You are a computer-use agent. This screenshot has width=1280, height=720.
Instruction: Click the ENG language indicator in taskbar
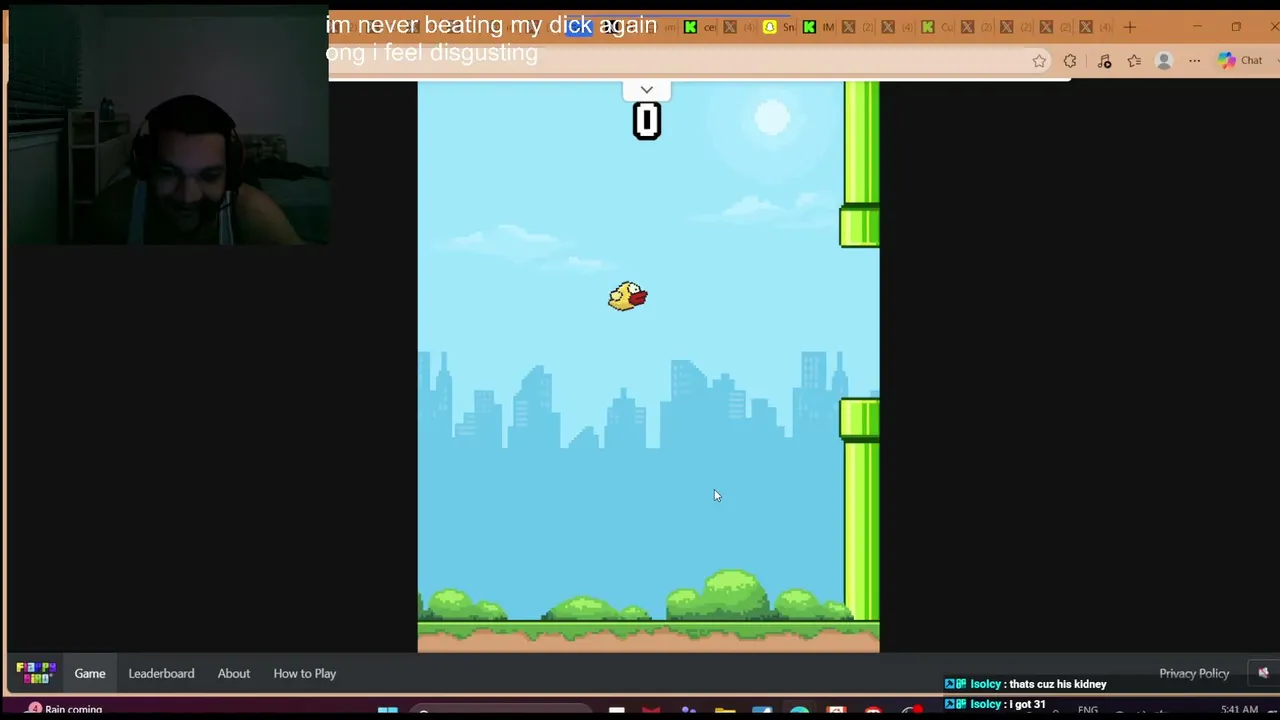(x=1088, y=710)
